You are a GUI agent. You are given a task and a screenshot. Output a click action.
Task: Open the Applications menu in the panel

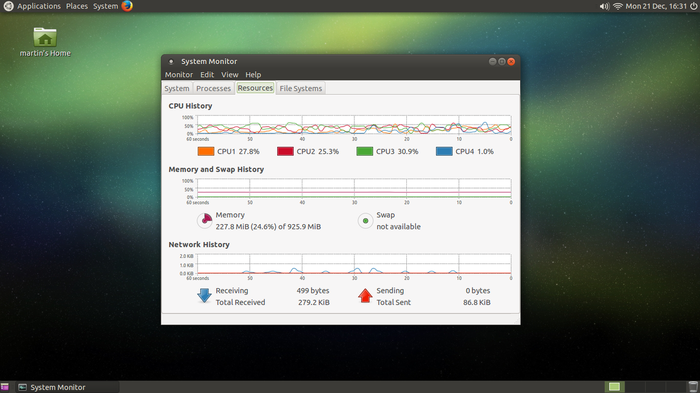click(x=38, y=6)
